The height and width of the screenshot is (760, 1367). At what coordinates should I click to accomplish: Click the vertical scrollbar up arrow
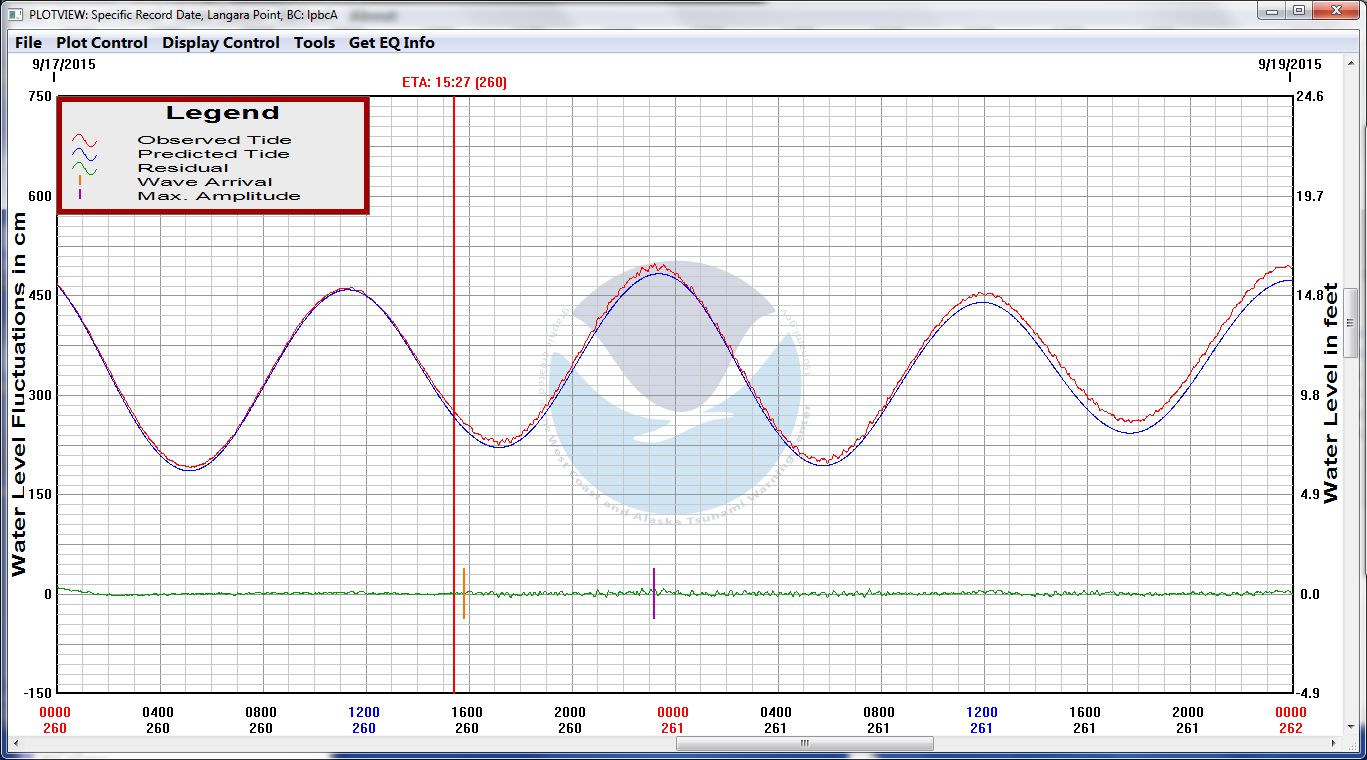click(1350, 62)
